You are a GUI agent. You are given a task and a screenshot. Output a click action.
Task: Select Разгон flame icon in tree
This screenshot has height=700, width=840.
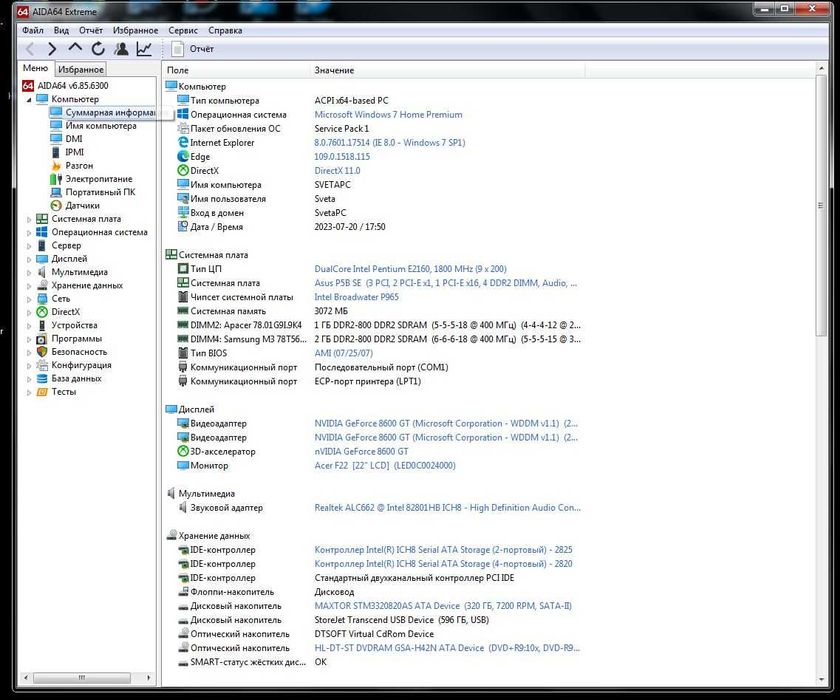click(x=56, y=165)
